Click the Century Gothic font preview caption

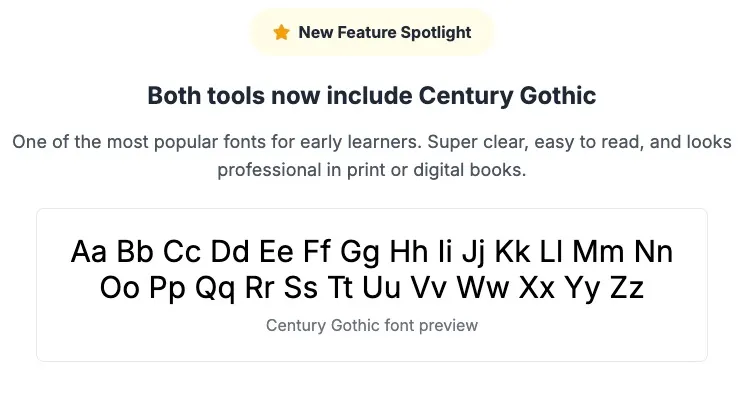372,325
